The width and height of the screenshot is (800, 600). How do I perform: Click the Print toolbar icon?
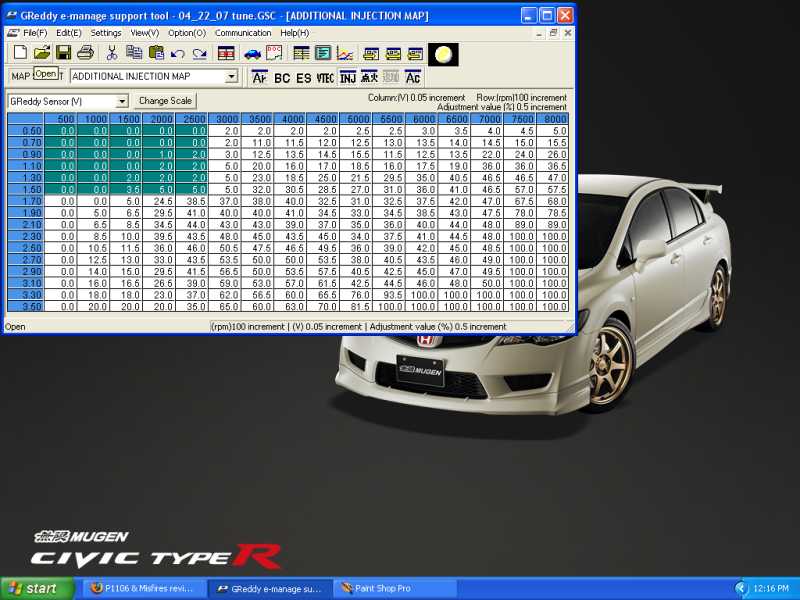click(x=85, y=53)
